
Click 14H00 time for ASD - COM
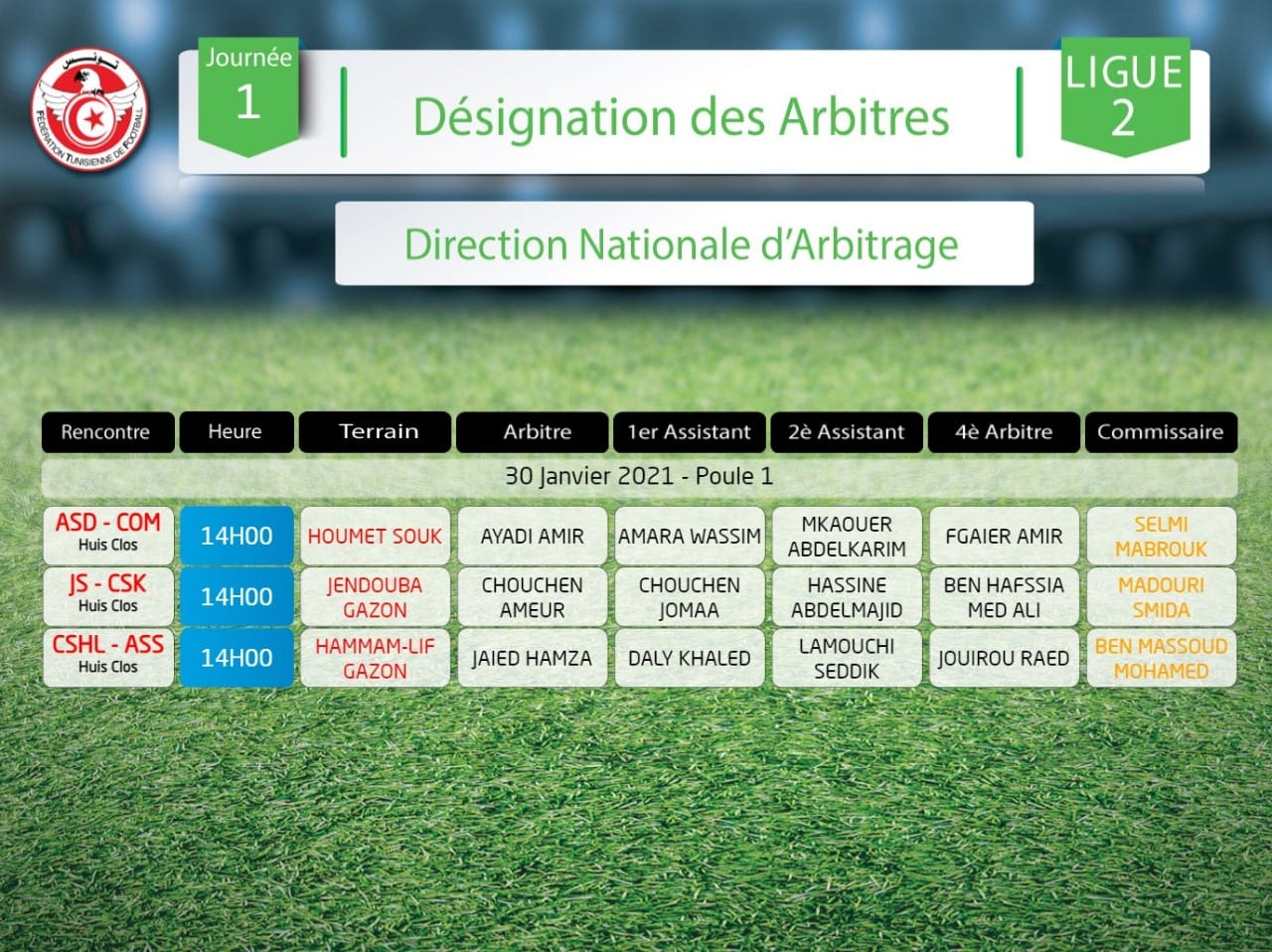pos(237,536)
